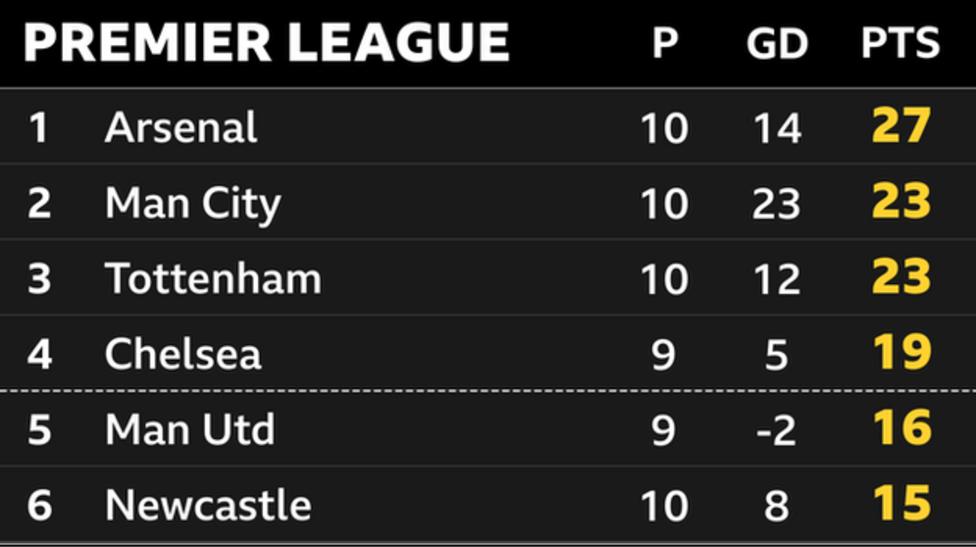Select Tottenham's goal difference of 12
The image size is (976, 547).
[x=776, y=278]
